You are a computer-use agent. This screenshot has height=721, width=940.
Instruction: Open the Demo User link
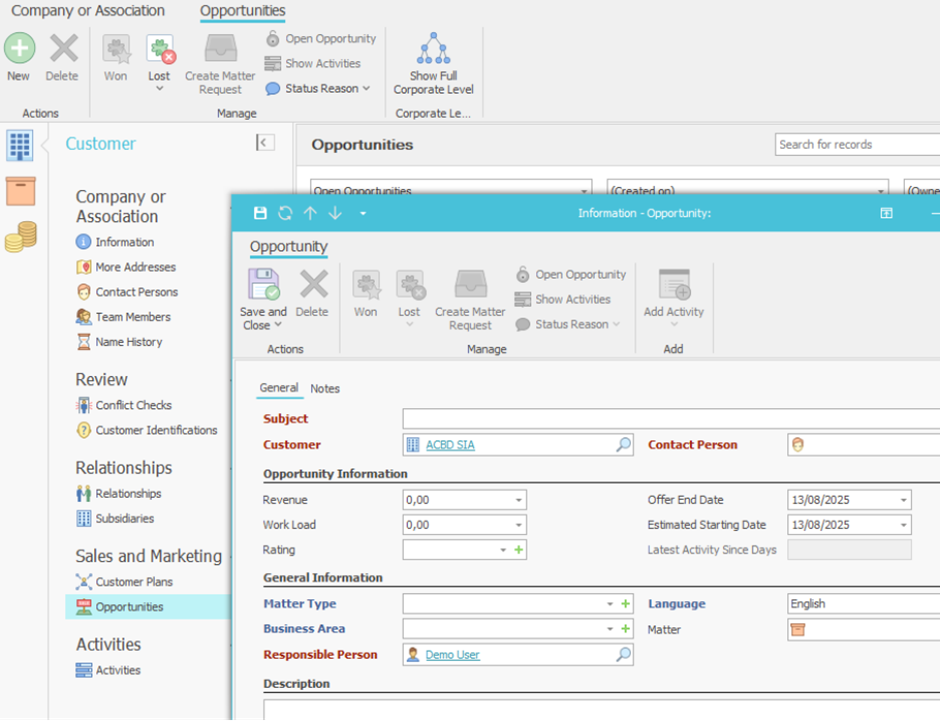(x=452, y=655)
